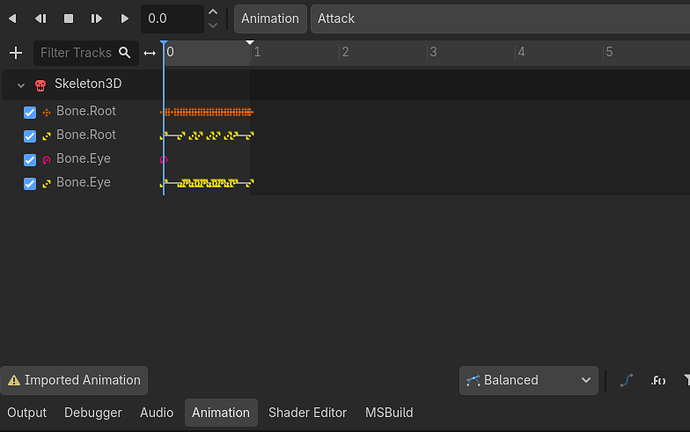This screenshot has height=432, width=690.
Task: Select the Bone.Root rotation track name
Action: [86, 135]
